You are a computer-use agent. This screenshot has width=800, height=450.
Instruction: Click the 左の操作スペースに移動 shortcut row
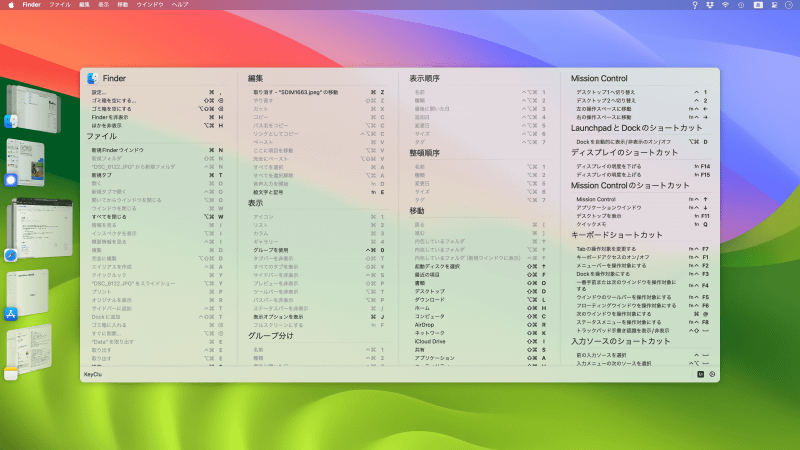(642, 109)
